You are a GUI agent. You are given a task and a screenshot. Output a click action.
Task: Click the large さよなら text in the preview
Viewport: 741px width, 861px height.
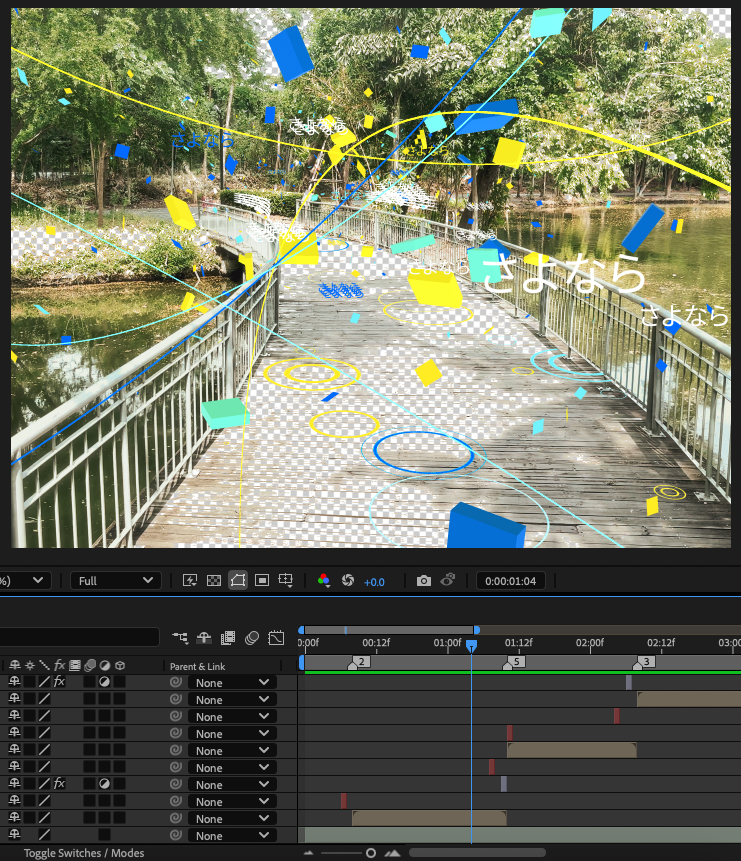coord(564,273)
